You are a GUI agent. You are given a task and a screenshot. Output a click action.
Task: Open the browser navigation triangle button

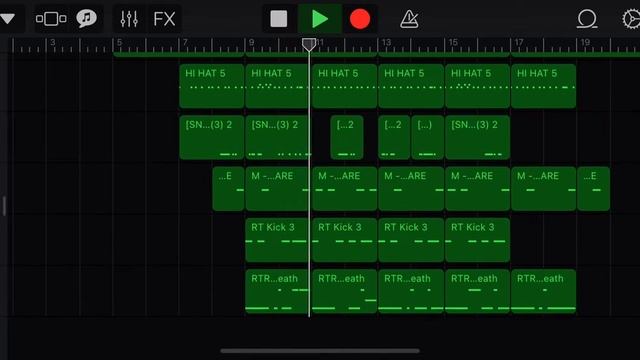(x=7, y=19)
